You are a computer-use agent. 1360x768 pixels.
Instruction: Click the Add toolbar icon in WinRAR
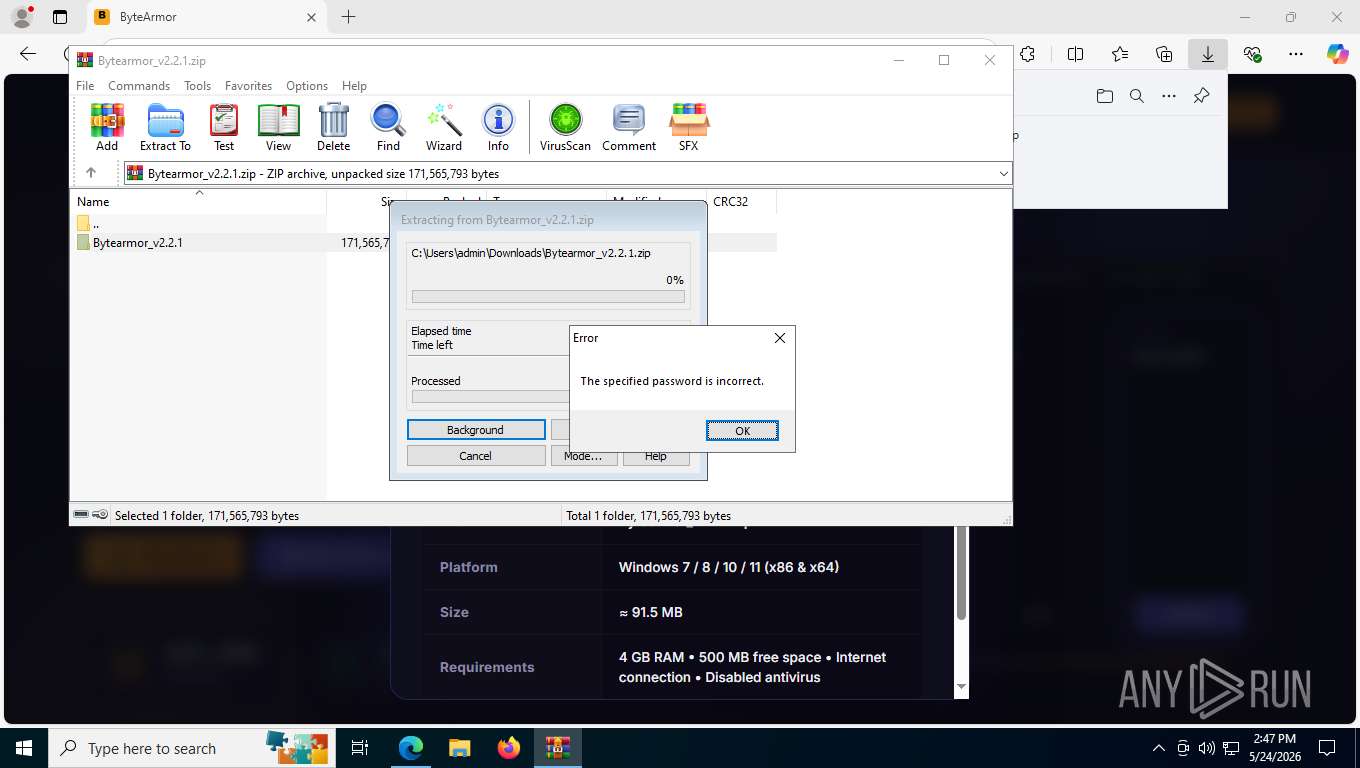coord(107,127)
